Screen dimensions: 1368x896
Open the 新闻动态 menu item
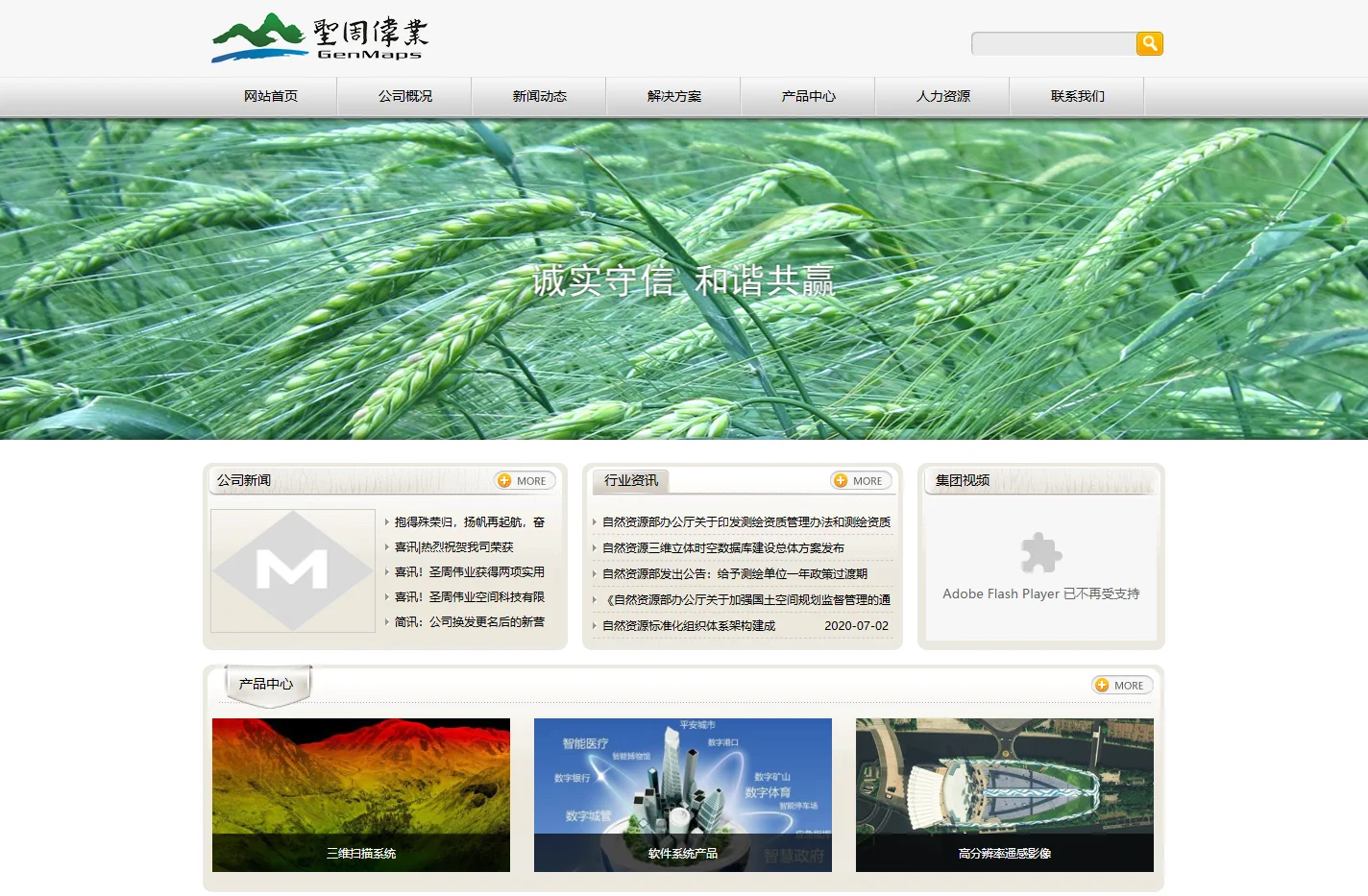[x=540, y=96]
